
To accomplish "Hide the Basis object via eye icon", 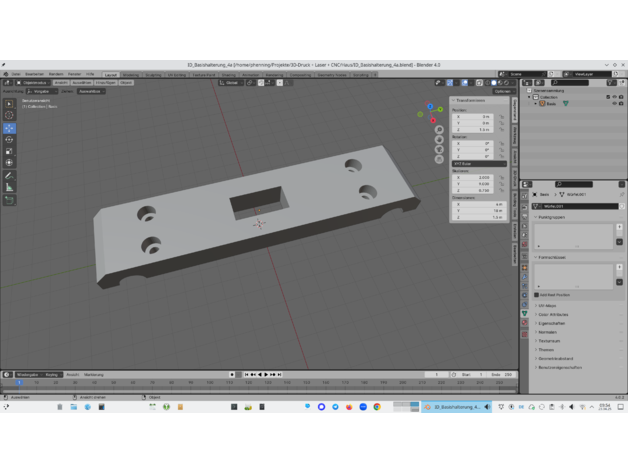I will click(x=614, y=103).
